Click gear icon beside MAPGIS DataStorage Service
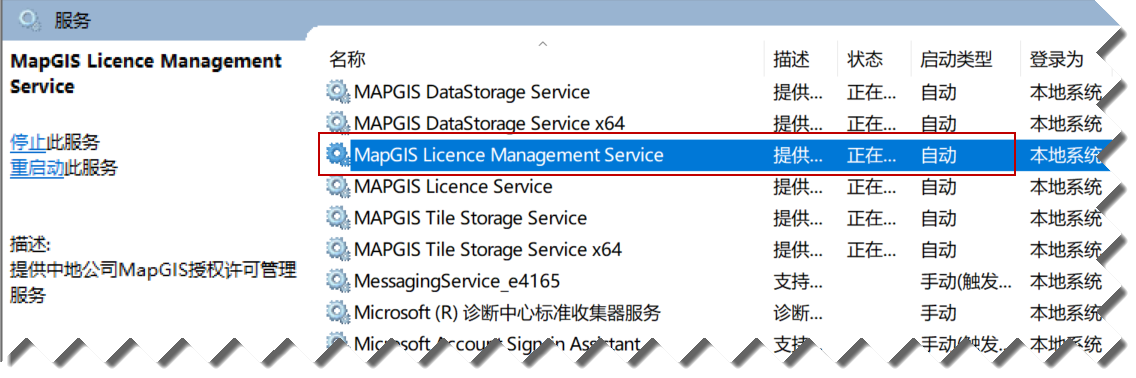Image resolution: width=1136 pixels, height=378 pixels. point(337,92)
